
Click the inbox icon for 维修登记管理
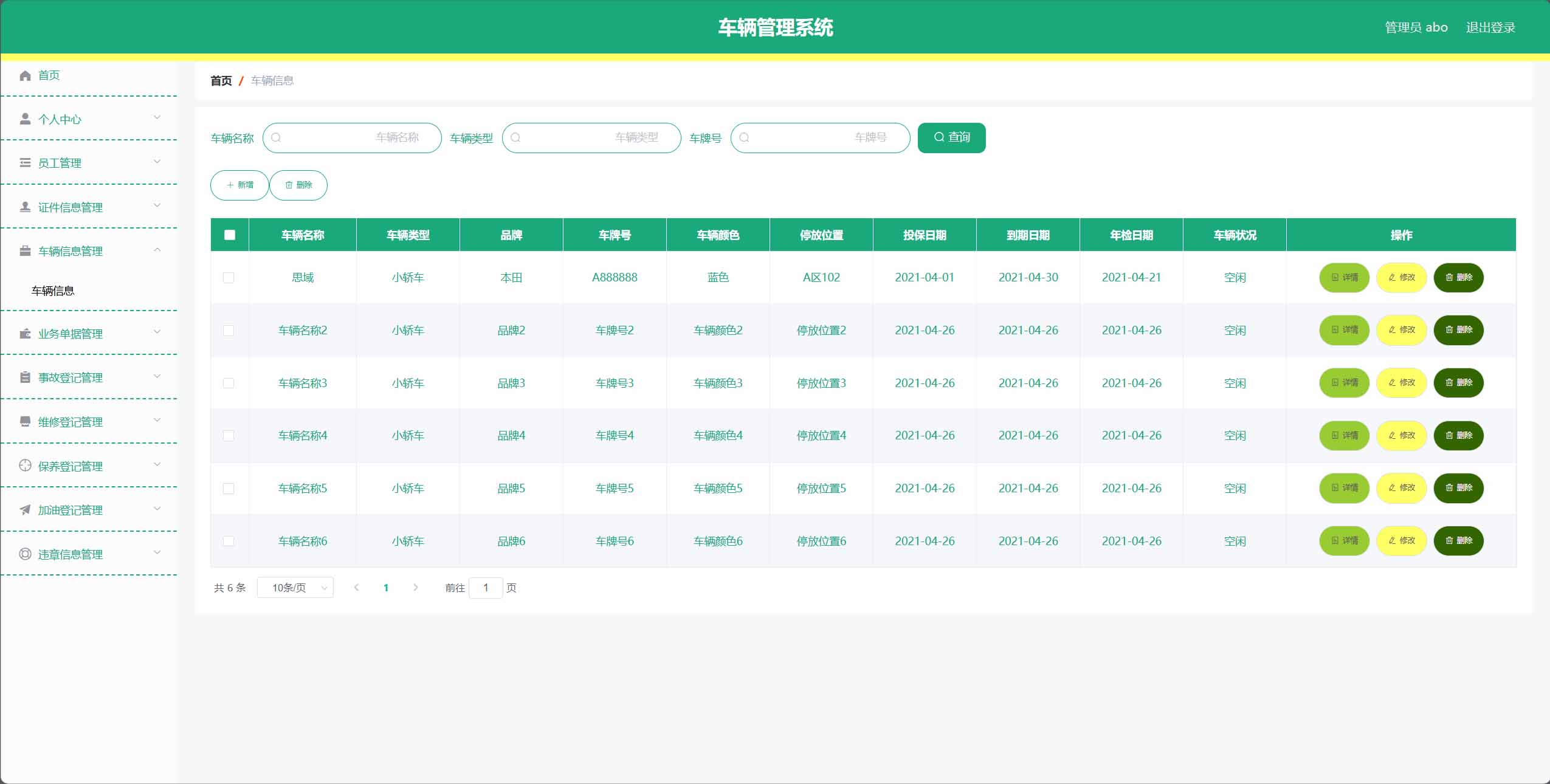point(25,422)
